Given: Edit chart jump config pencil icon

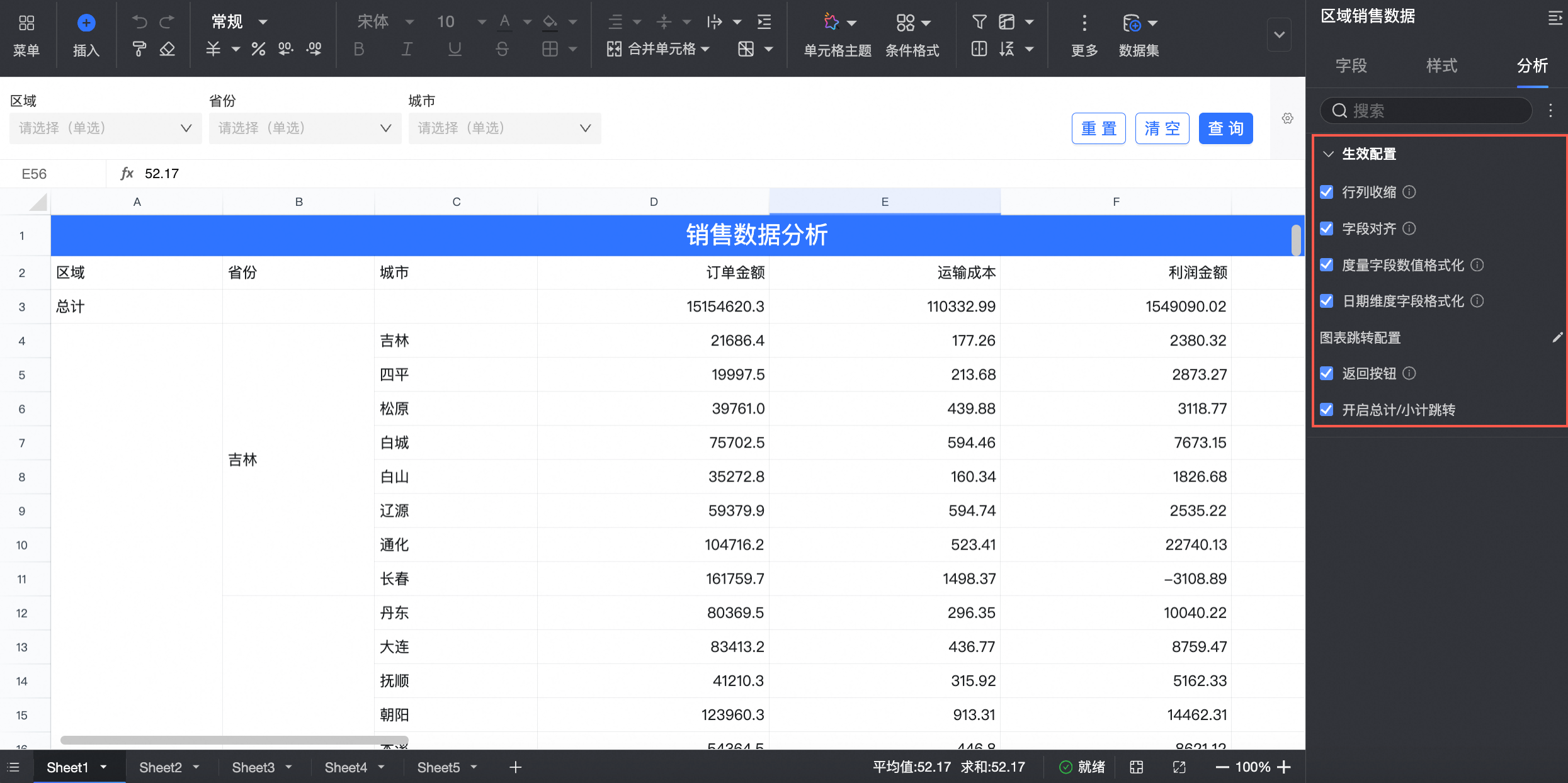Looking at the screenshot, I should (x=1557, y=338).
